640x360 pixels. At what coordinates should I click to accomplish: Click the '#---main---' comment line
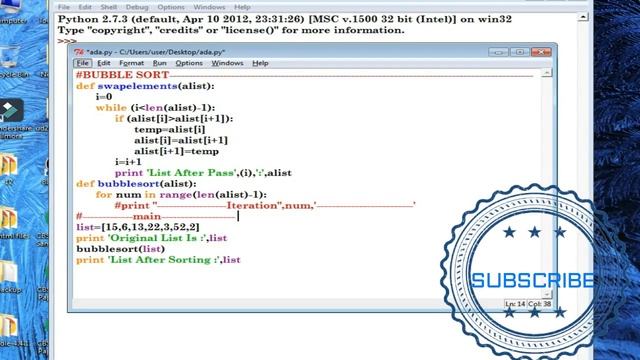pos(157,216)
